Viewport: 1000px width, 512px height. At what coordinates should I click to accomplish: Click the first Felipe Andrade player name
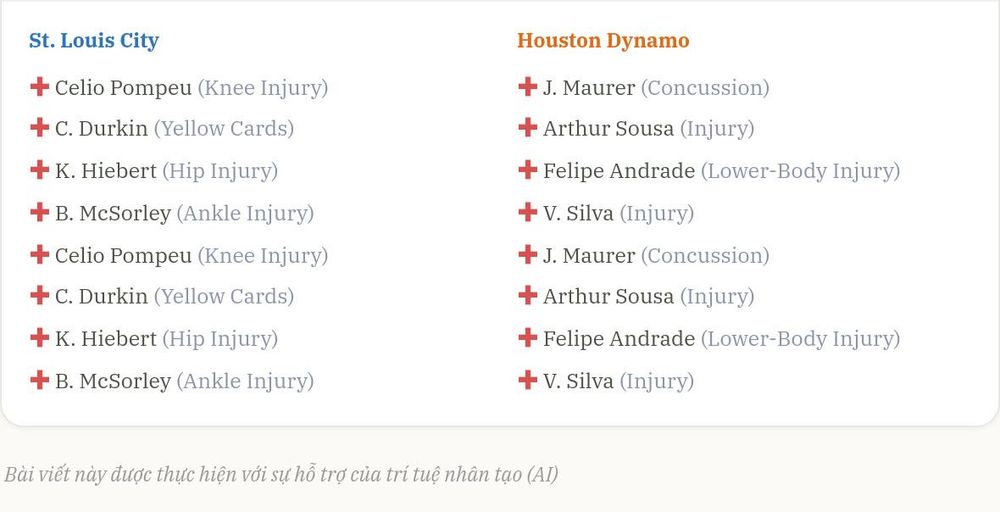619,171
